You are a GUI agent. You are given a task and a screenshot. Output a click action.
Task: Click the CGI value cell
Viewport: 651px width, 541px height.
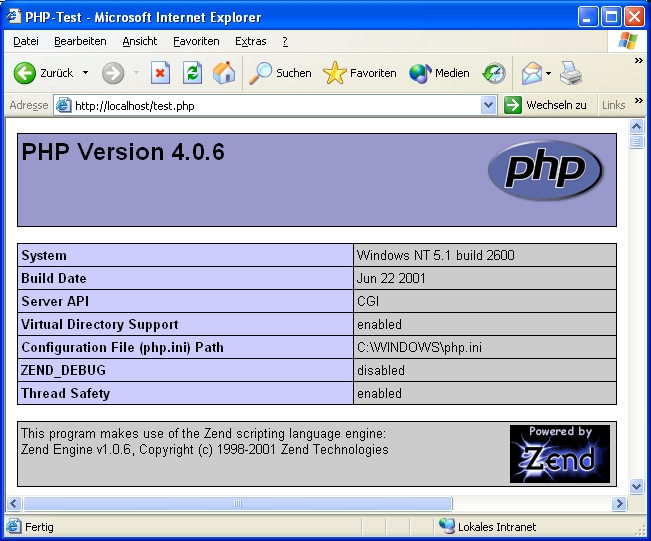coord(485,301)
